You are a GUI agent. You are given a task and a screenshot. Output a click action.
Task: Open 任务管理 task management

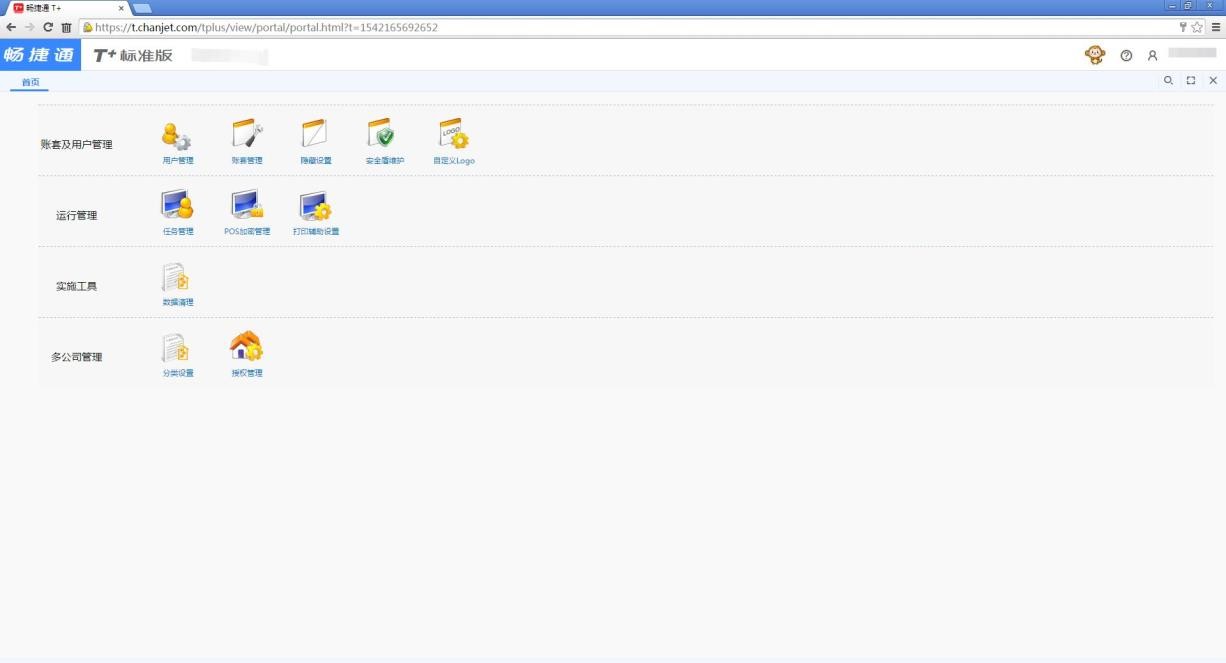click(177, 213)
